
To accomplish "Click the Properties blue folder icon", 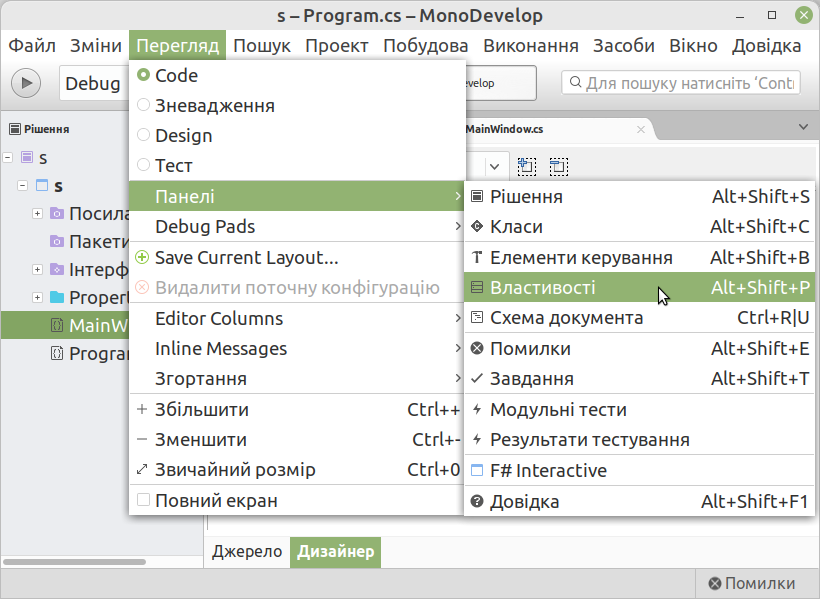I will (x=56, y=297).
